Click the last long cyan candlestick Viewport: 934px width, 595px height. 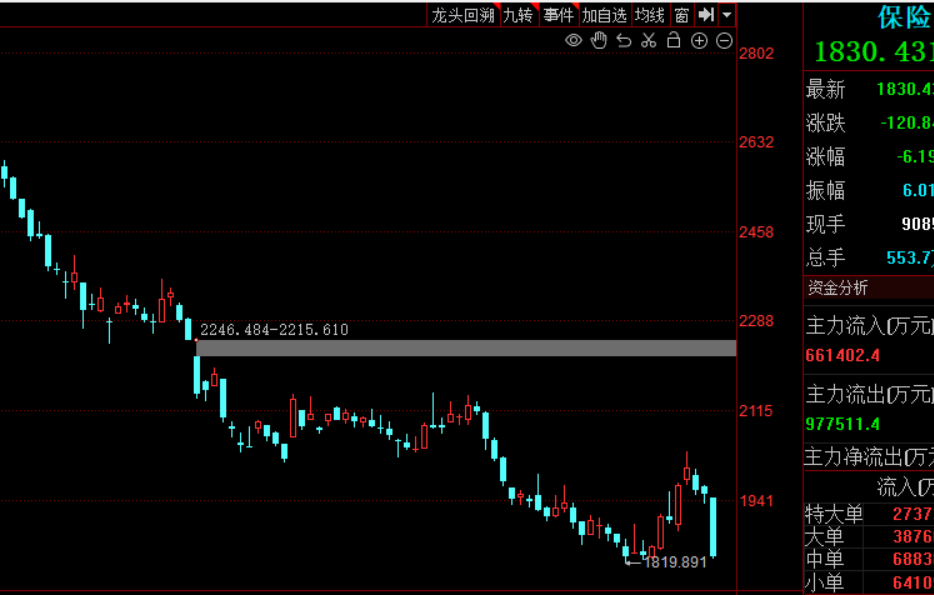point(713,527)
